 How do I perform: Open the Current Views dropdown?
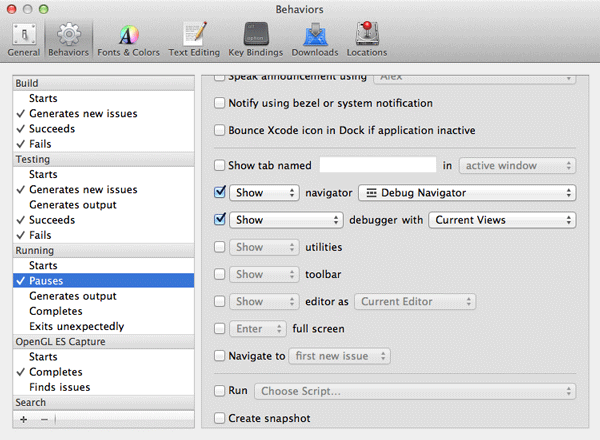coord(502,220)
